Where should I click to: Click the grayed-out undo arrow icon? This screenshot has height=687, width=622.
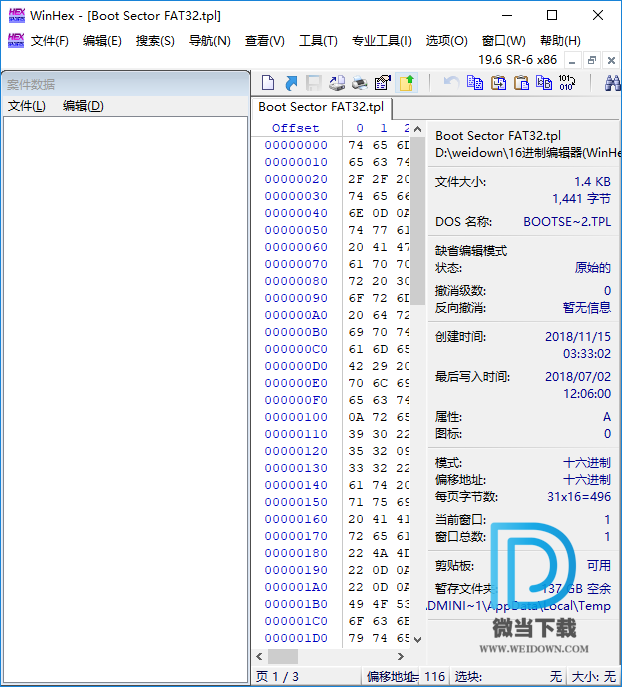pyautogui.click(x=451, y=83)
